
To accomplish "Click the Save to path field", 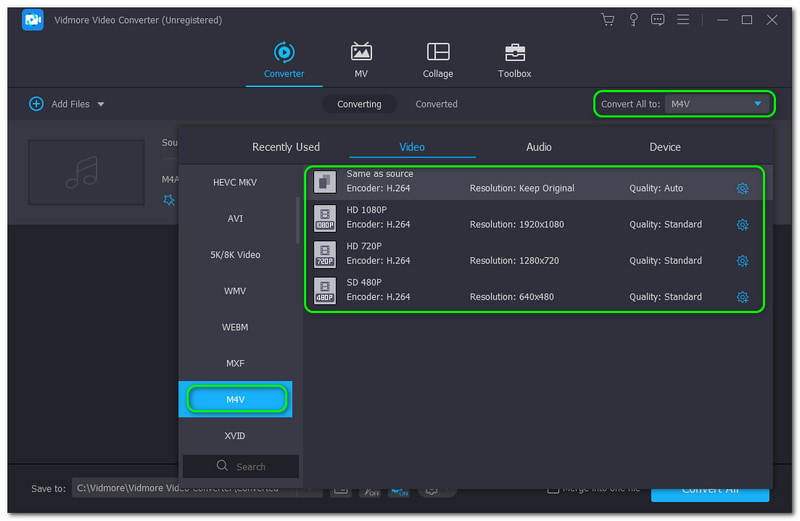I will tap(184, 488).
